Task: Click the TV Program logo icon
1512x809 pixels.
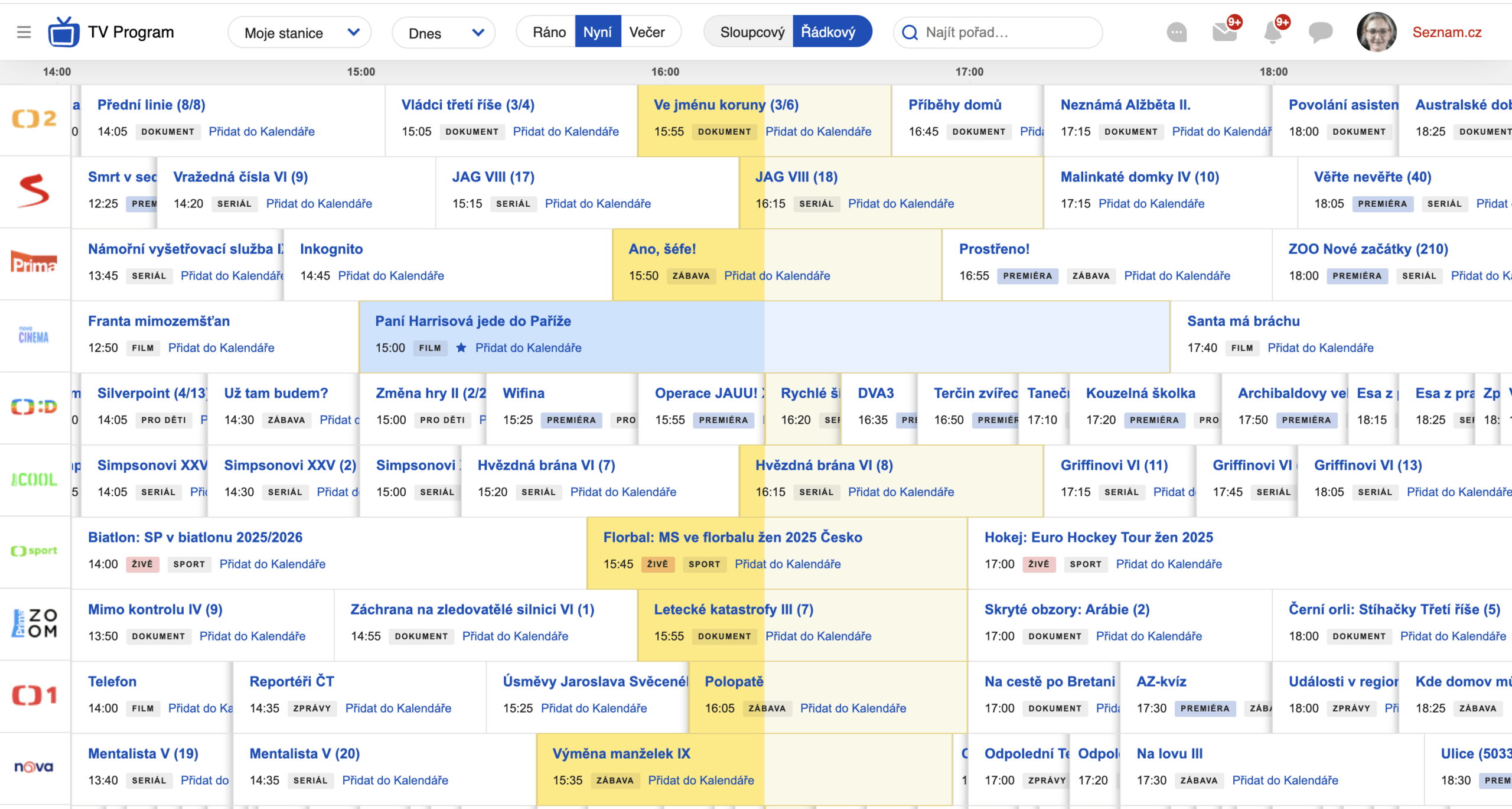Action: click(x=64, y=32)
